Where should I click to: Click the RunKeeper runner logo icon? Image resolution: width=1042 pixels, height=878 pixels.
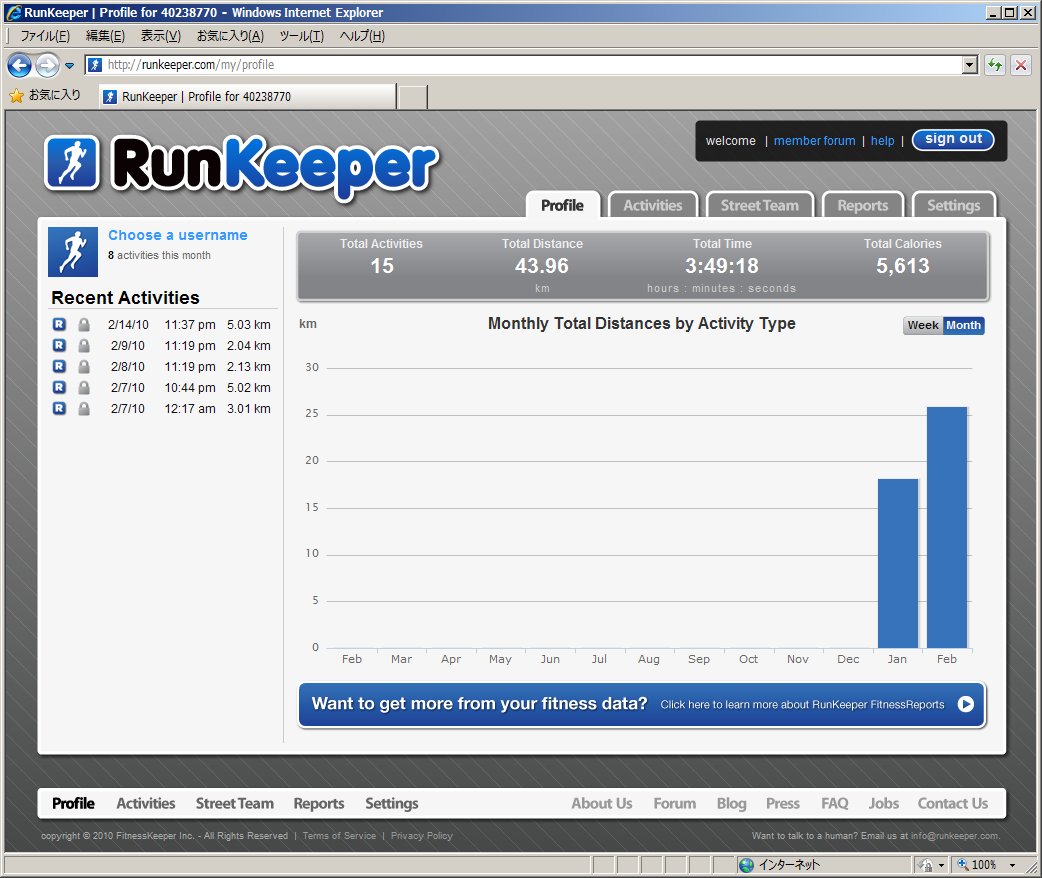point(72,162)
